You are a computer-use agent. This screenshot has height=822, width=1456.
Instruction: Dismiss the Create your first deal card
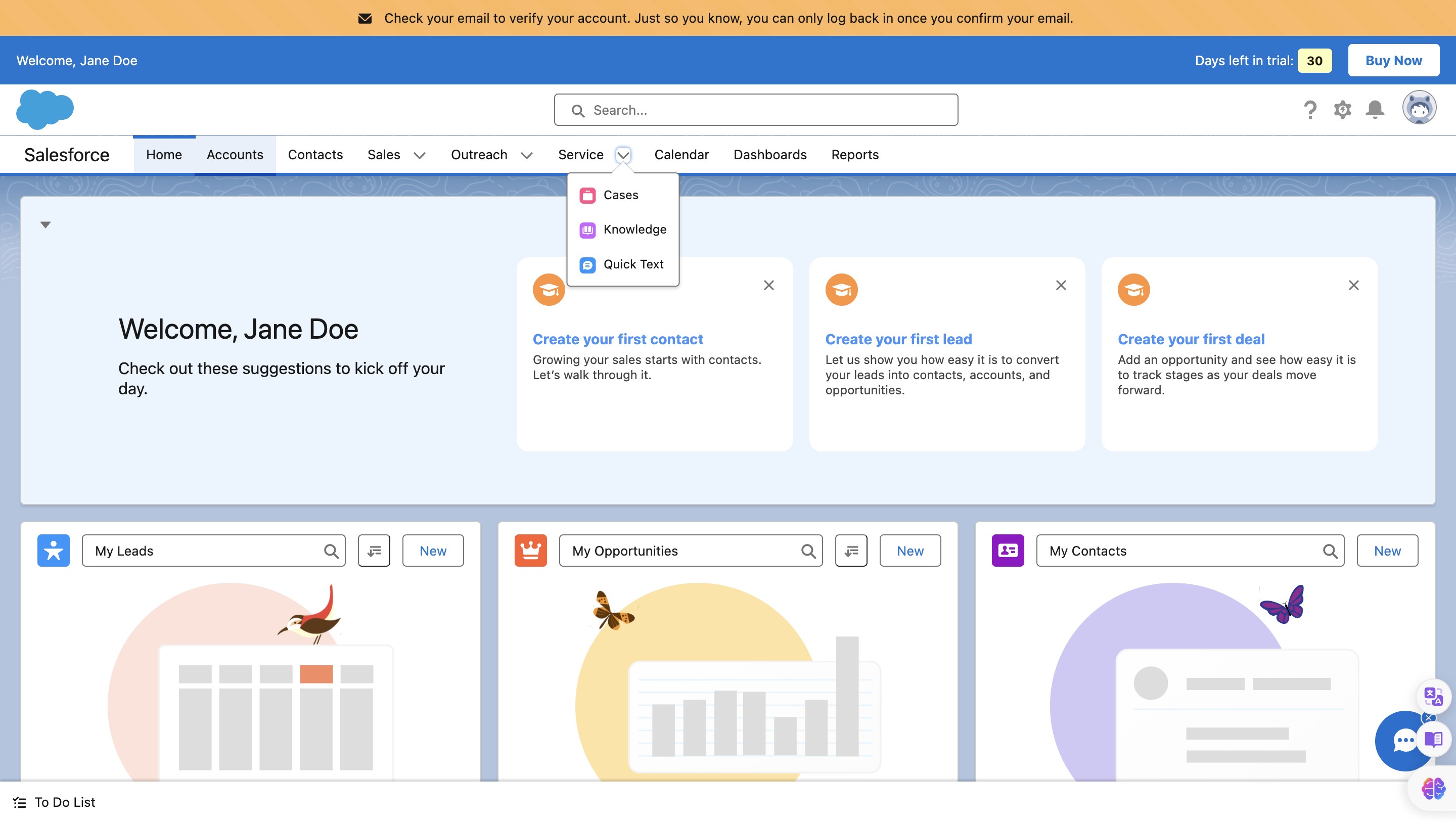tap(1353, 286)
